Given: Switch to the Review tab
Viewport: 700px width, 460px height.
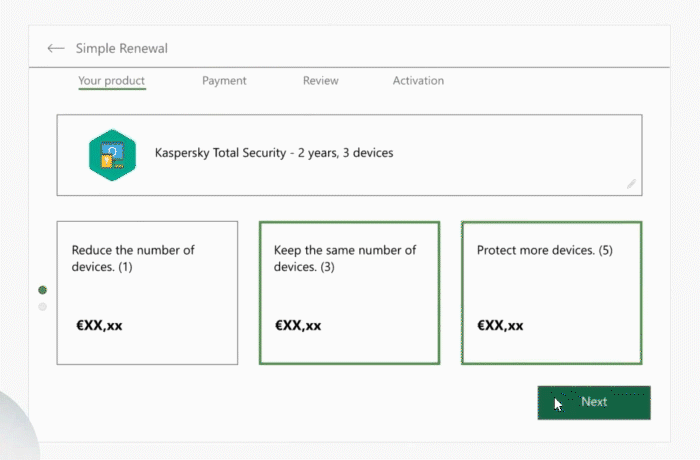Looking at the screenshot, I should pos(321,81).
